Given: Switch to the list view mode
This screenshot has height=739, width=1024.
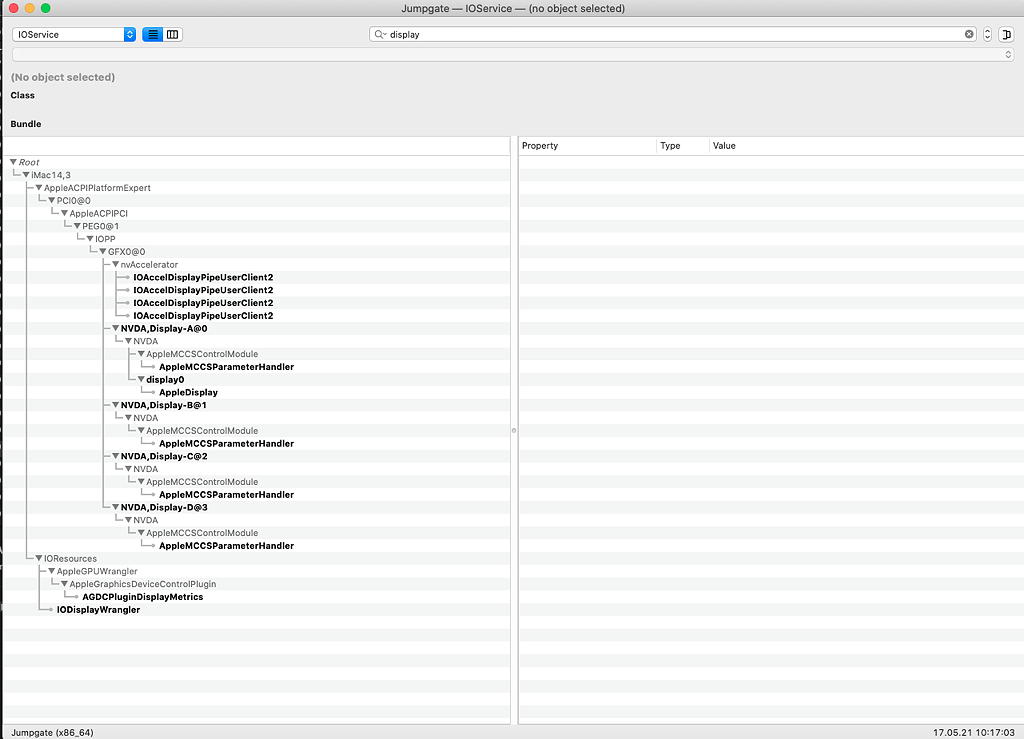Looking at the screenshot, I should tap(152, 34).
